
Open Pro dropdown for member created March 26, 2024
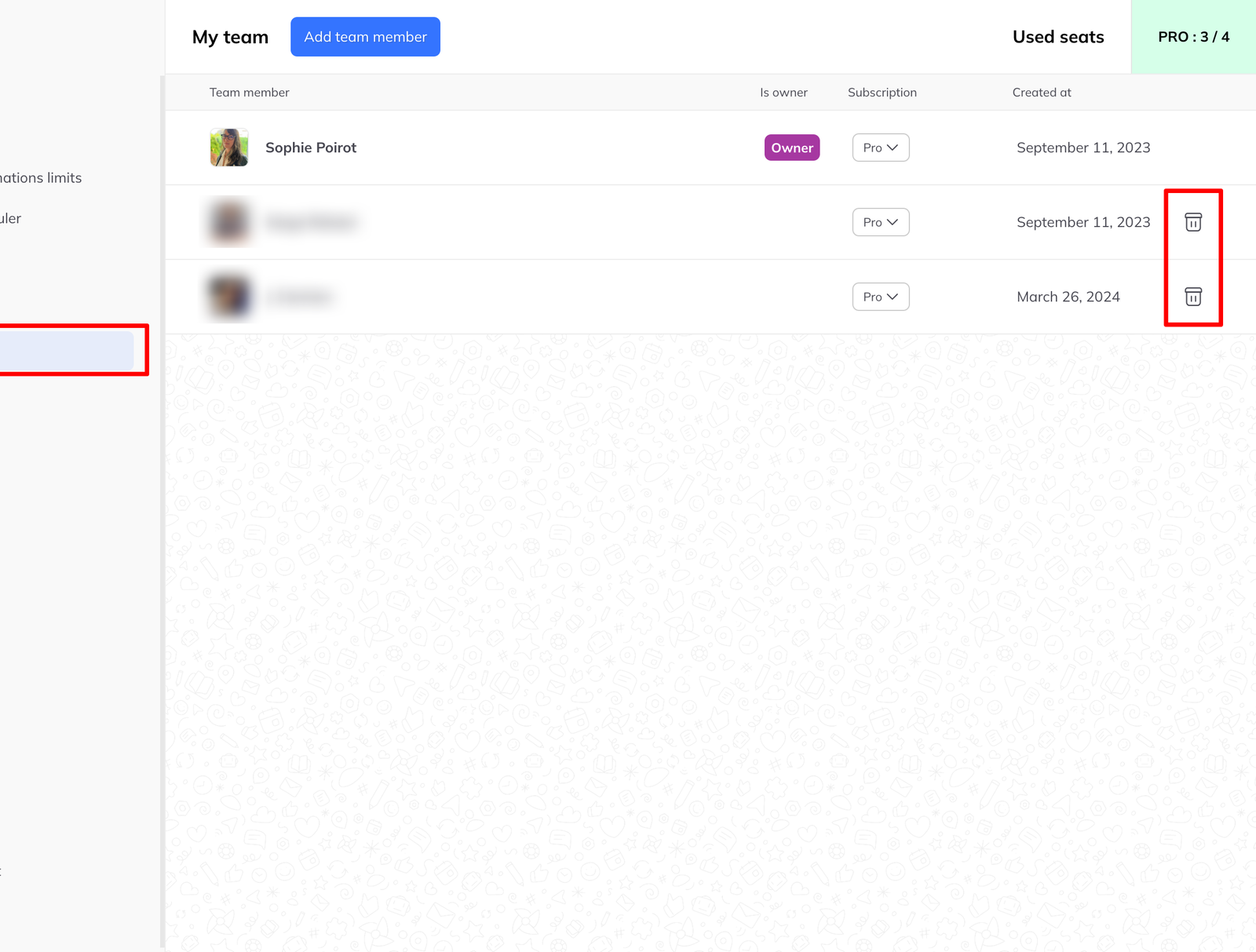[x=881, y=297]
